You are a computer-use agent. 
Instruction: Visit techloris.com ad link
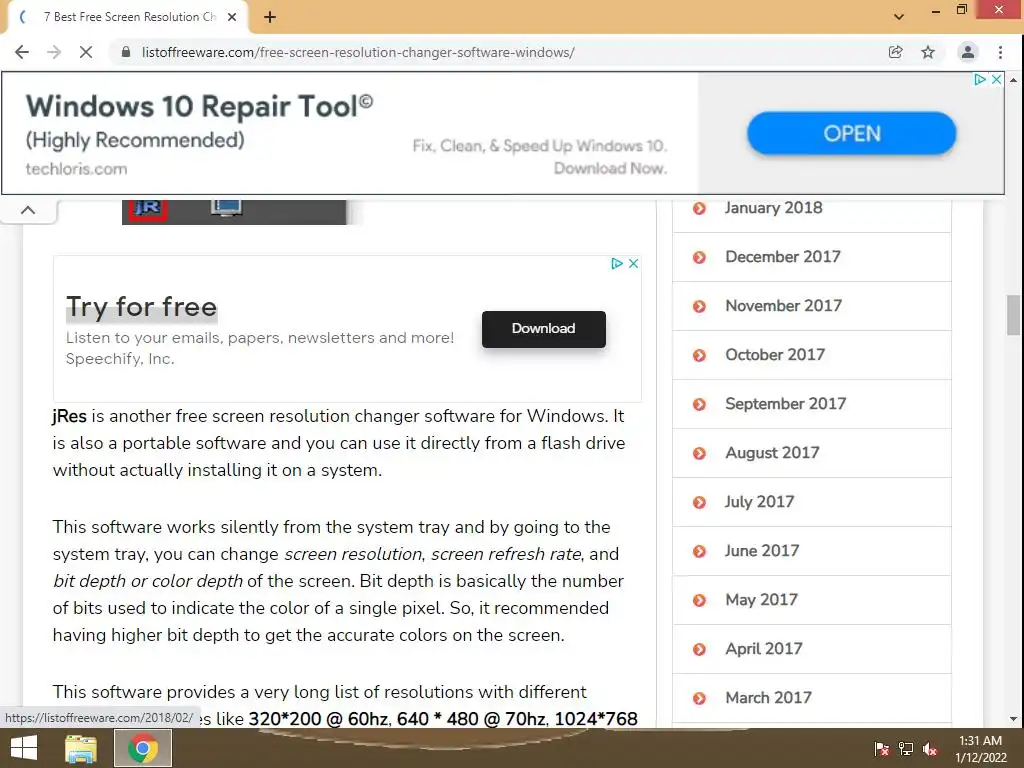(76, 168)
